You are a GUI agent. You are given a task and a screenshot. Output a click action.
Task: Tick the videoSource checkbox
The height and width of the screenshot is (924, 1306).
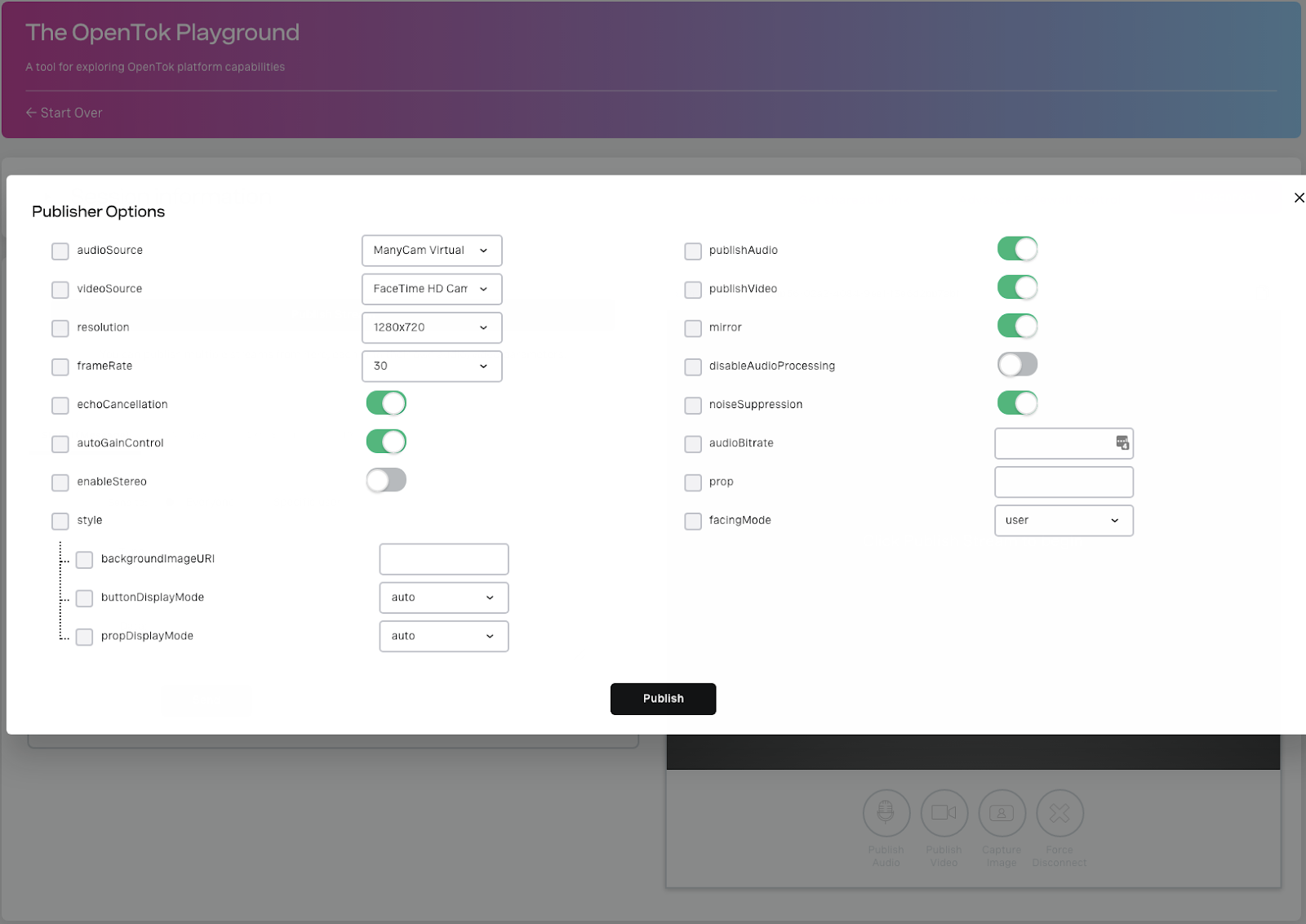(x=60, y=290)
